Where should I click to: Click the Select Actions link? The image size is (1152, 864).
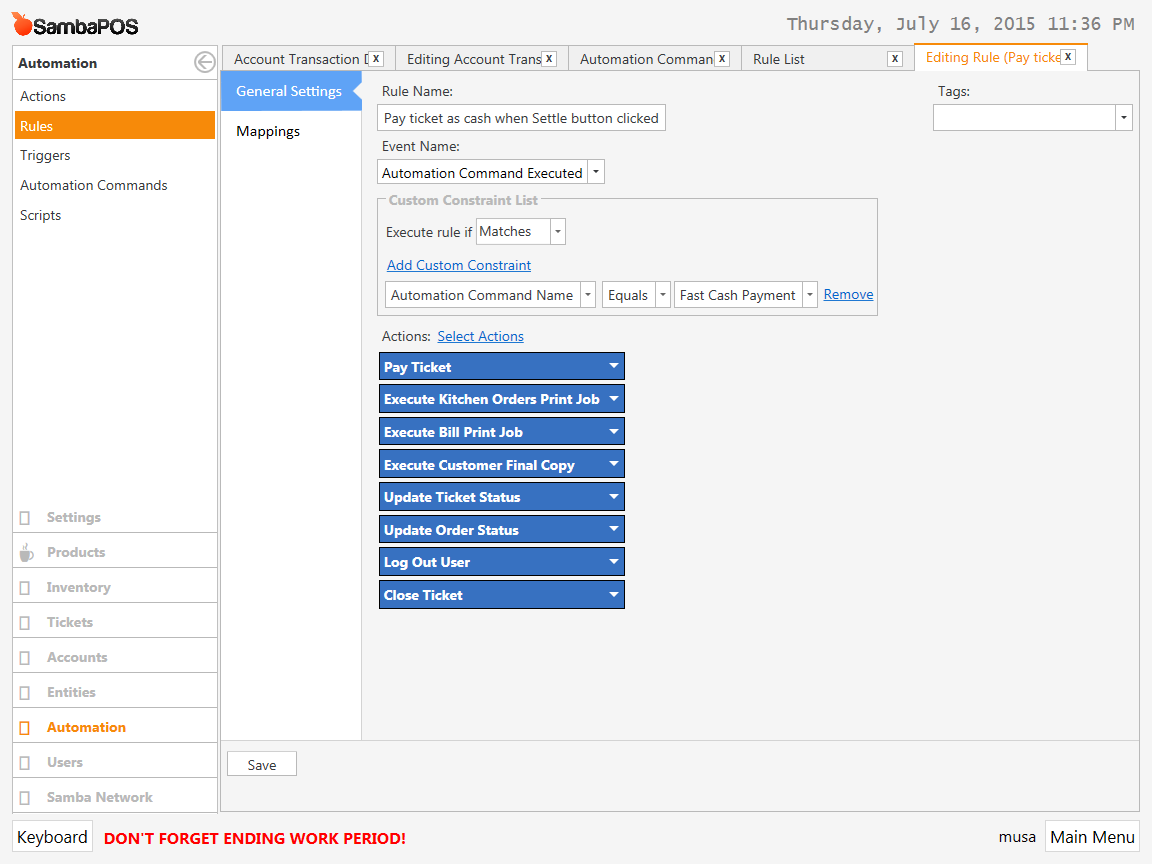480,336
